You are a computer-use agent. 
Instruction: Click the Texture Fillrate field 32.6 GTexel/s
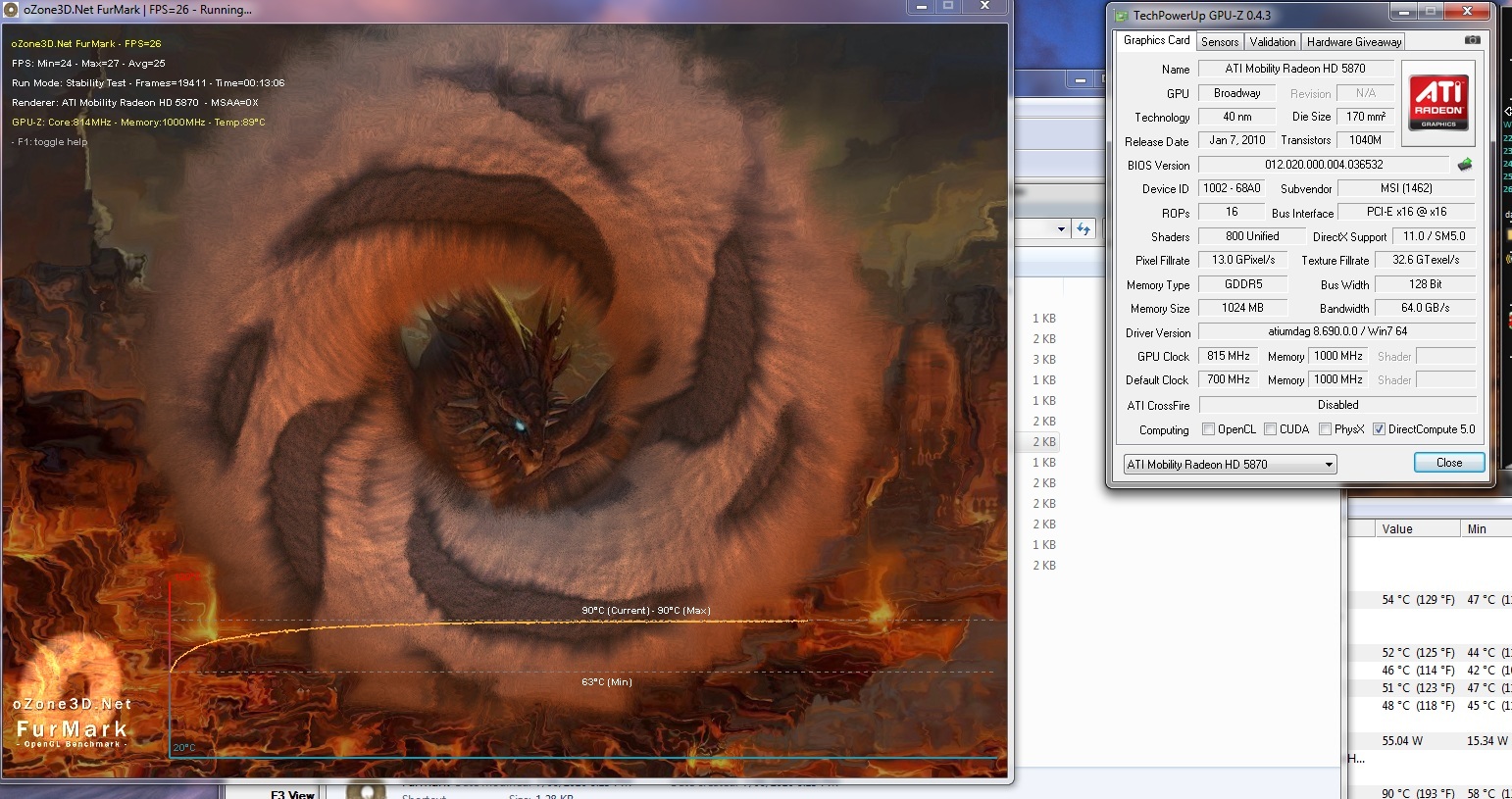click(1426, 260)
